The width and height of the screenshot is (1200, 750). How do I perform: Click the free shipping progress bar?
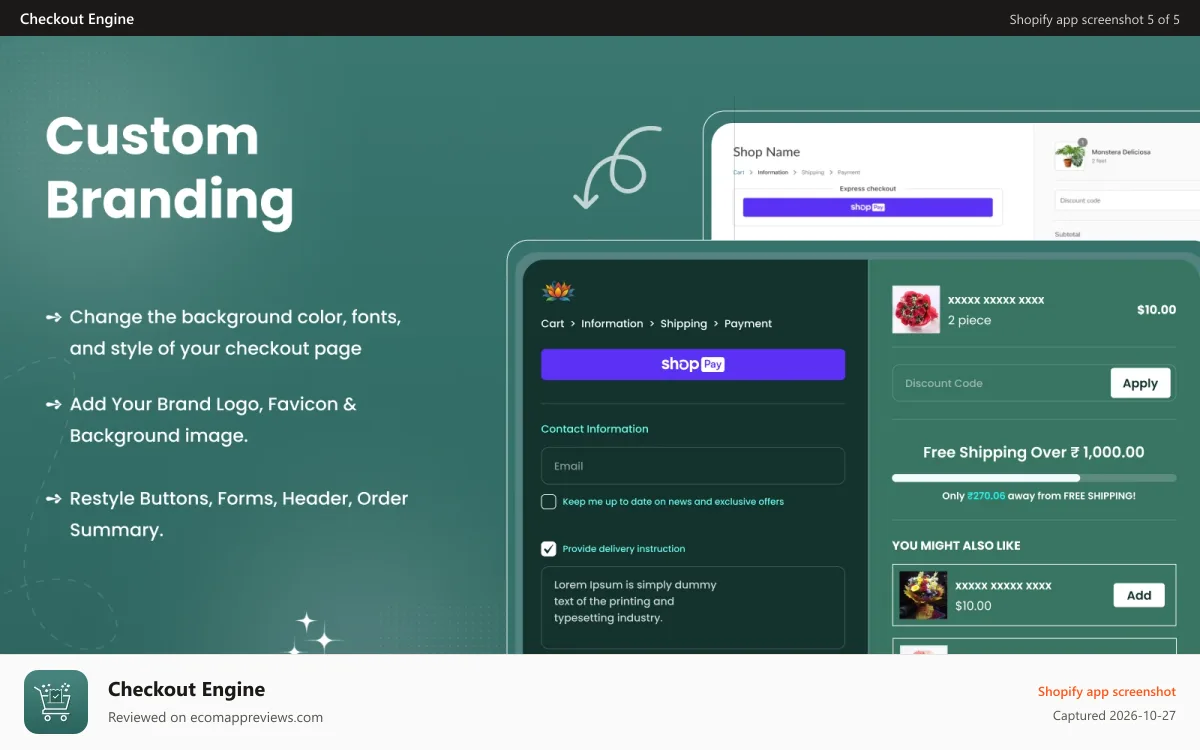[1034, 478]
